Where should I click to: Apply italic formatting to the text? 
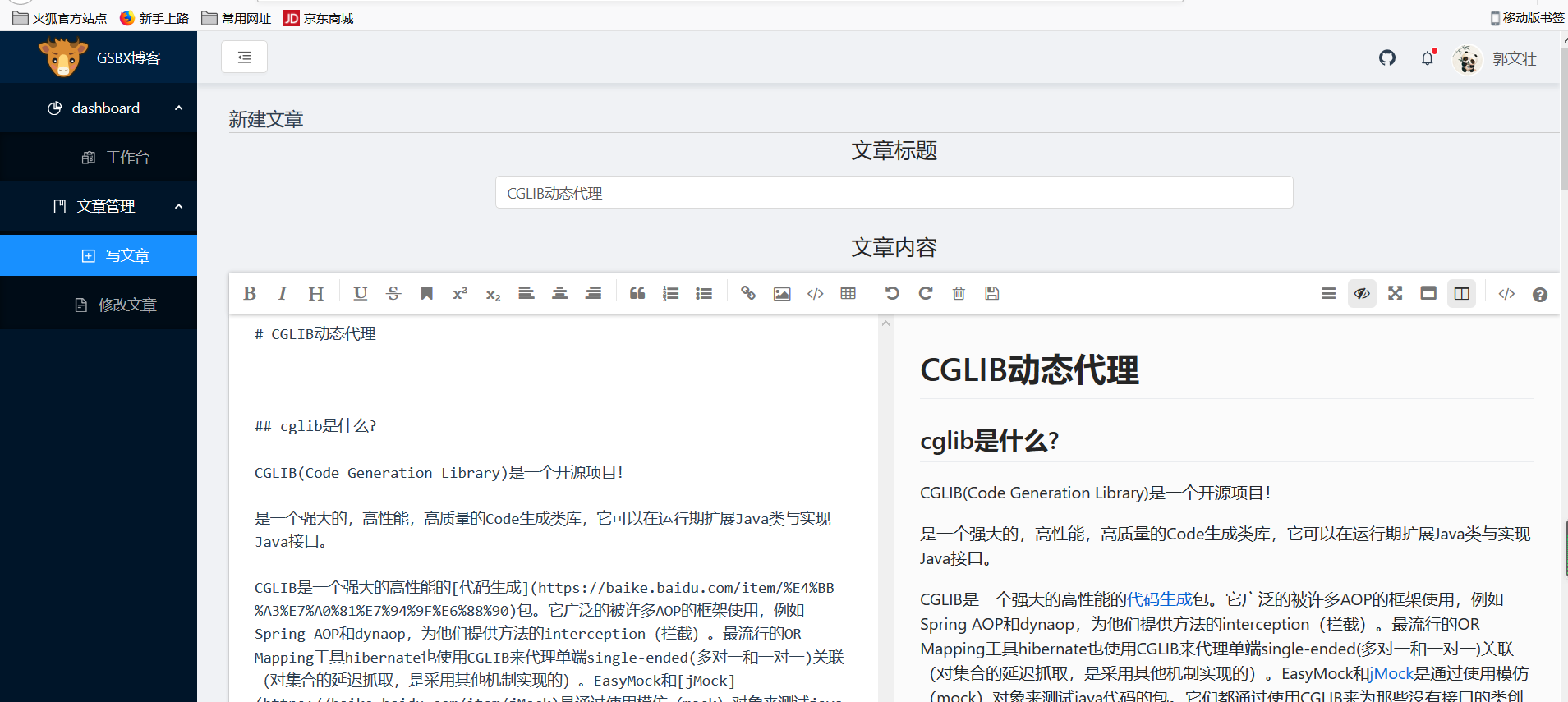(283, 293)
